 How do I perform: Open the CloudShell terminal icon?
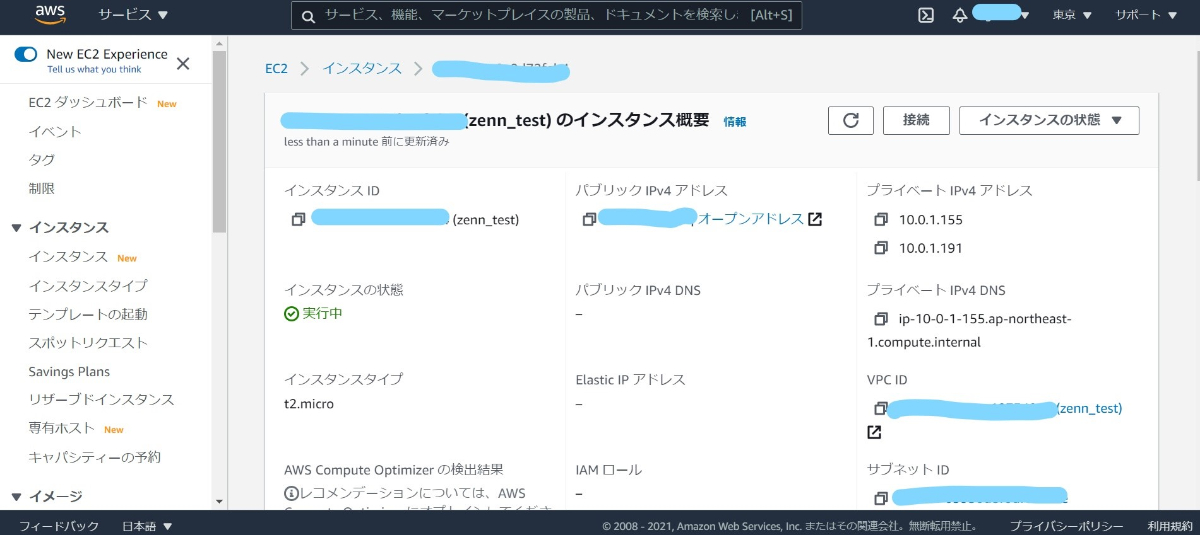coord(926,15)
